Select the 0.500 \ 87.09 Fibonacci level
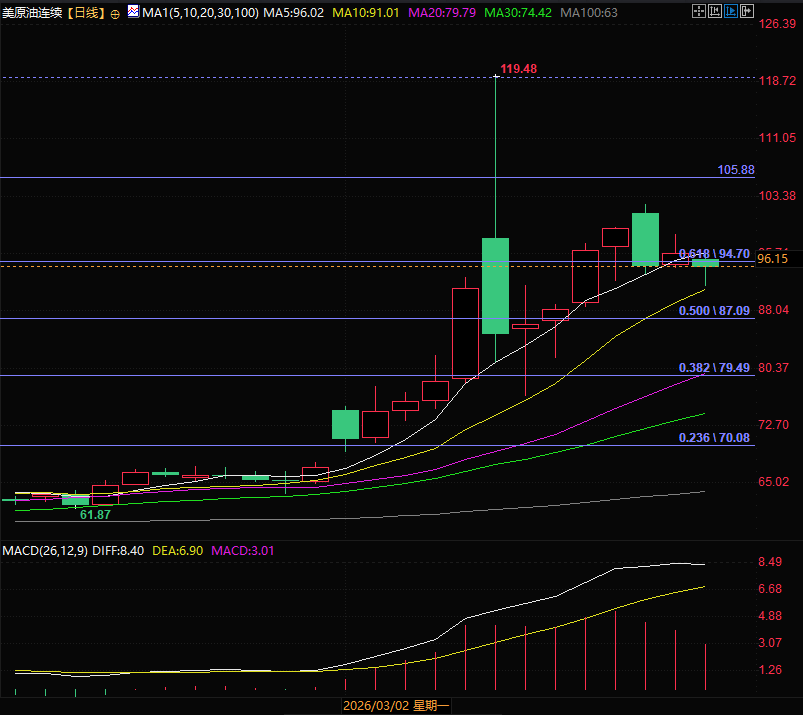This screenshot has height=715, width=803. point(714,310)
